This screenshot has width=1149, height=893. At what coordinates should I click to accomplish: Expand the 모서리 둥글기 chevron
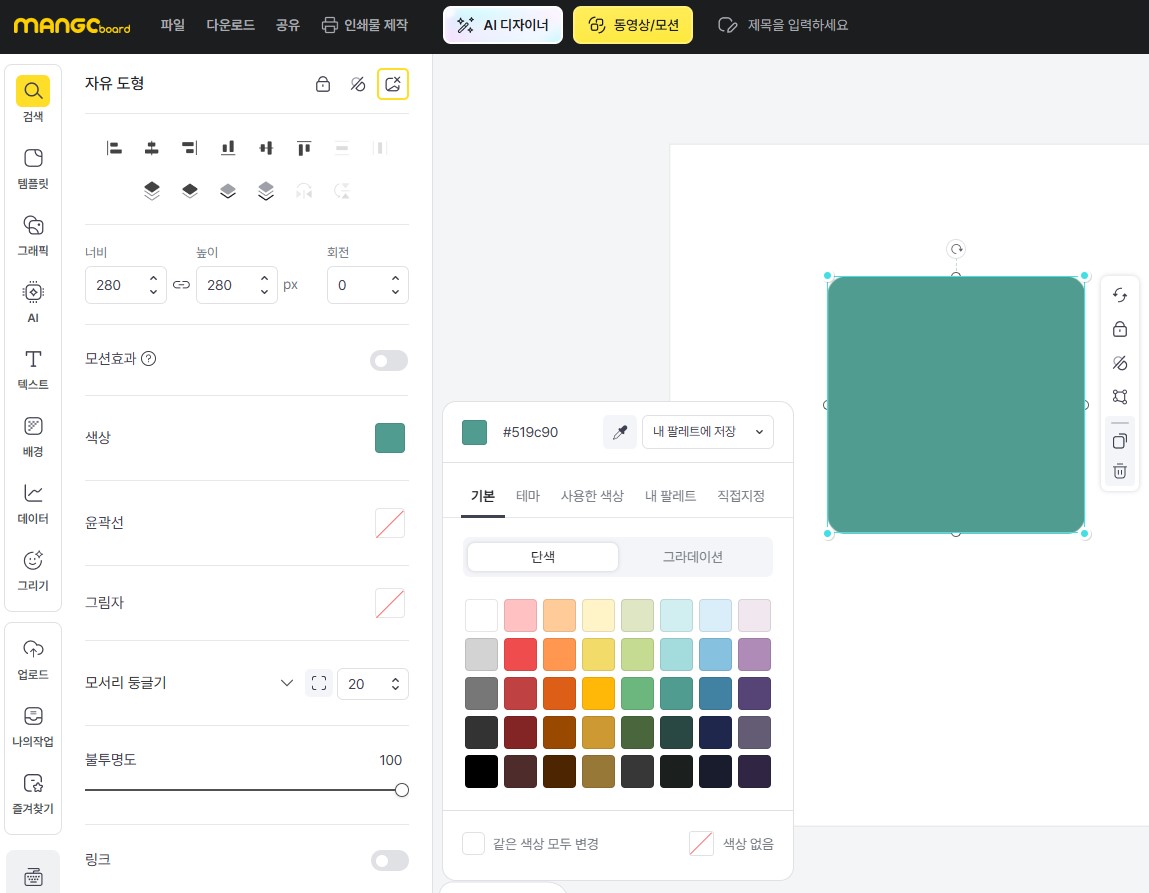[x=287, y=683]
